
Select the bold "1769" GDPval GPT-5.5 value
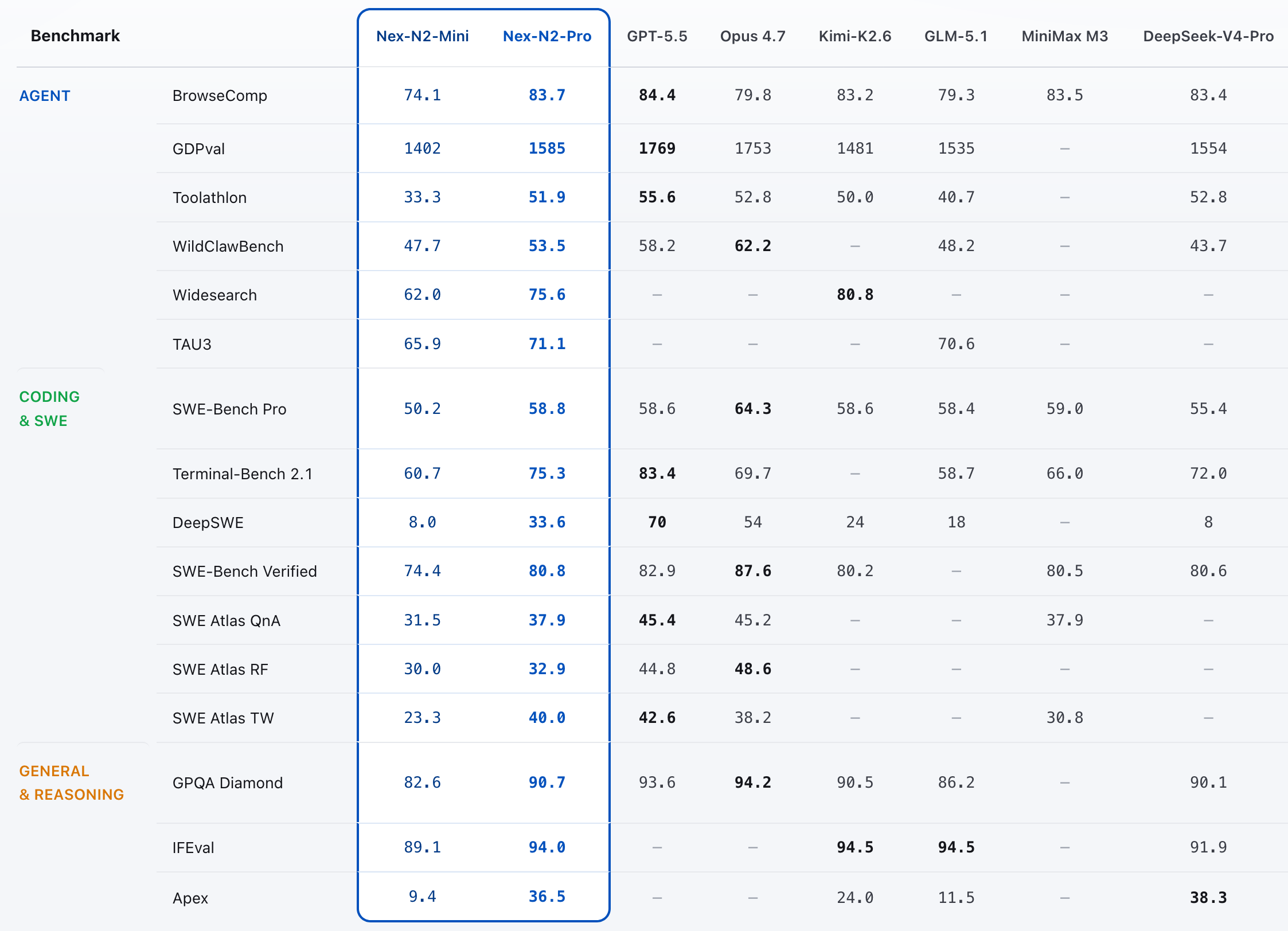click(x=657, y=148)
